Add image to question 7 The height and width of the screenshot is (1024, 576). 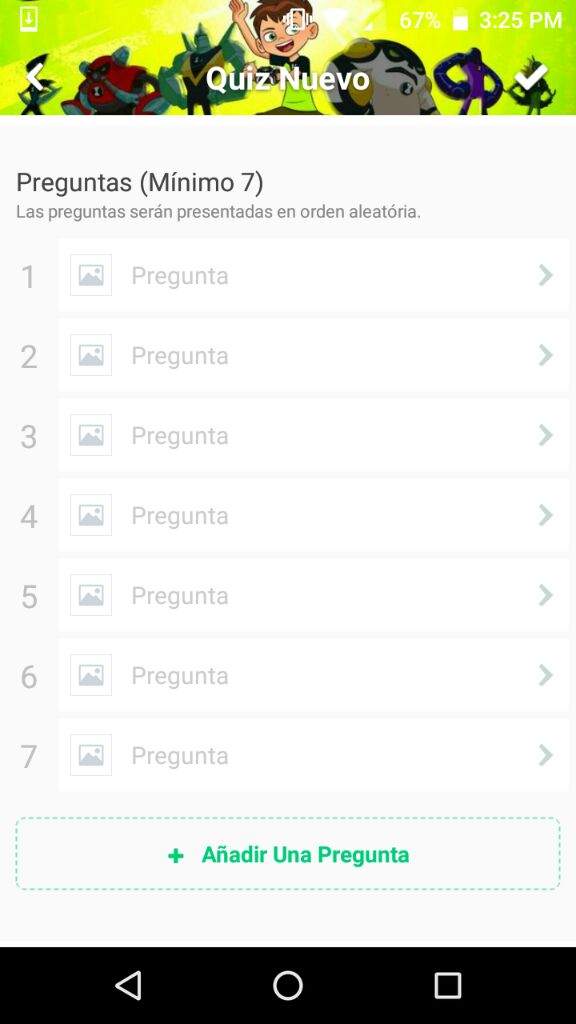point(91,755)
